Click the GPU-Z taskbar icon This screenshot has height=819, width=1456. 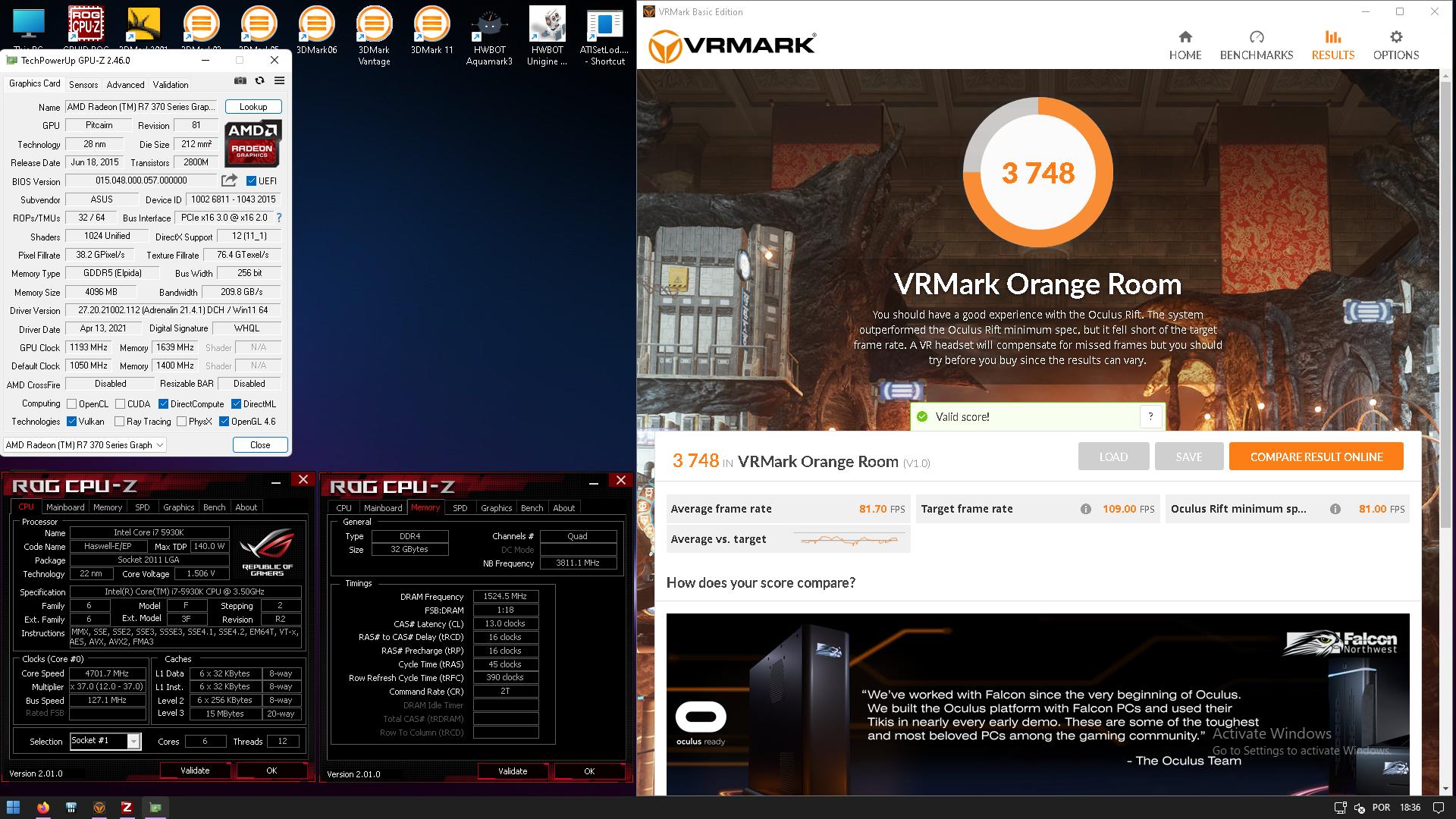point(155,808)
